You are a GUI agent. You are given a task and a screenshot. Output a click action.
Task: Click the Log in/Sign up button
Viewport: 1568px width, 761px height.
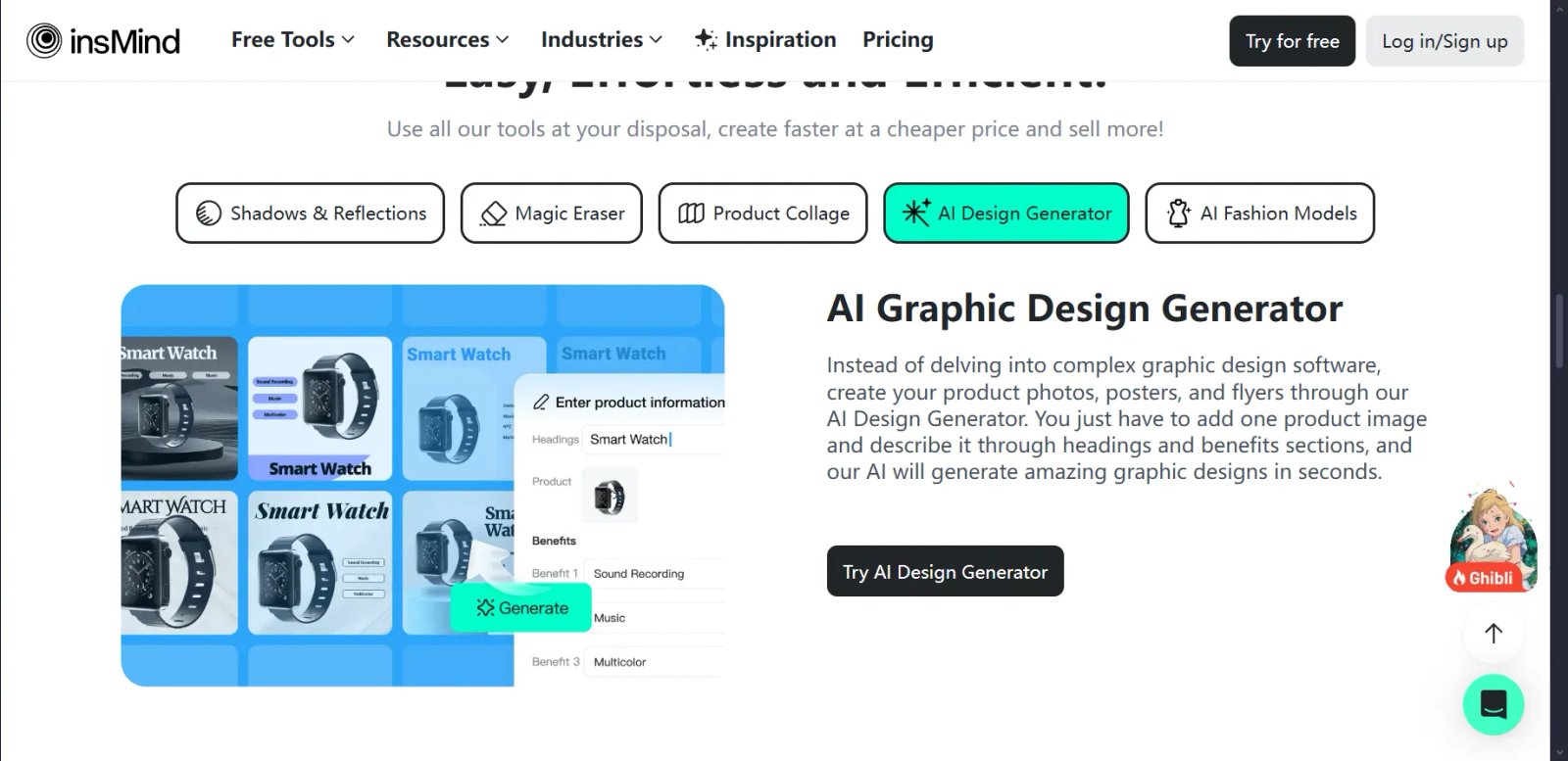1445,41
